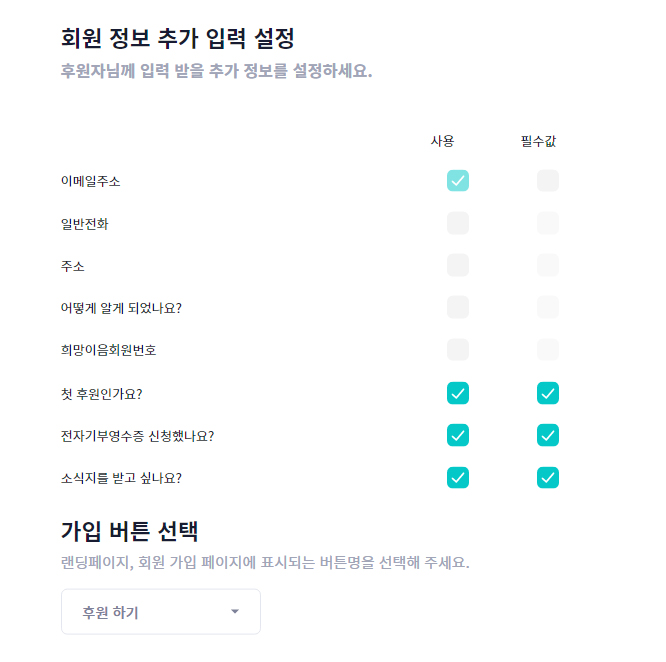Uncheck 사용 for 소식지를 받고 싶나요?

coord(458,478)
